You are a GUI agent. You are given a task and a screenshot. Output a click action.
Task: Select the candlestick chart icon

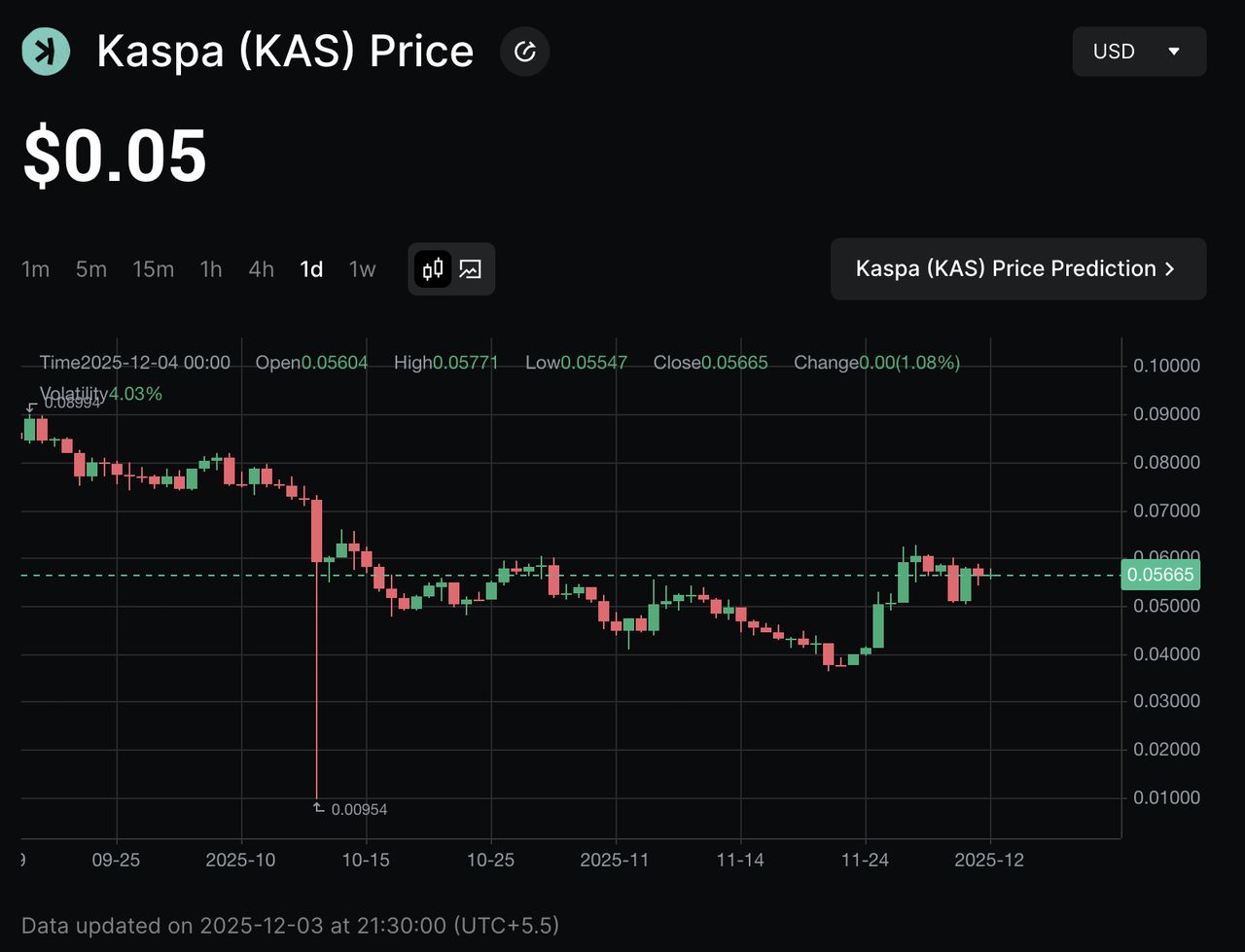pyautogui.click(x=432, y=268)
